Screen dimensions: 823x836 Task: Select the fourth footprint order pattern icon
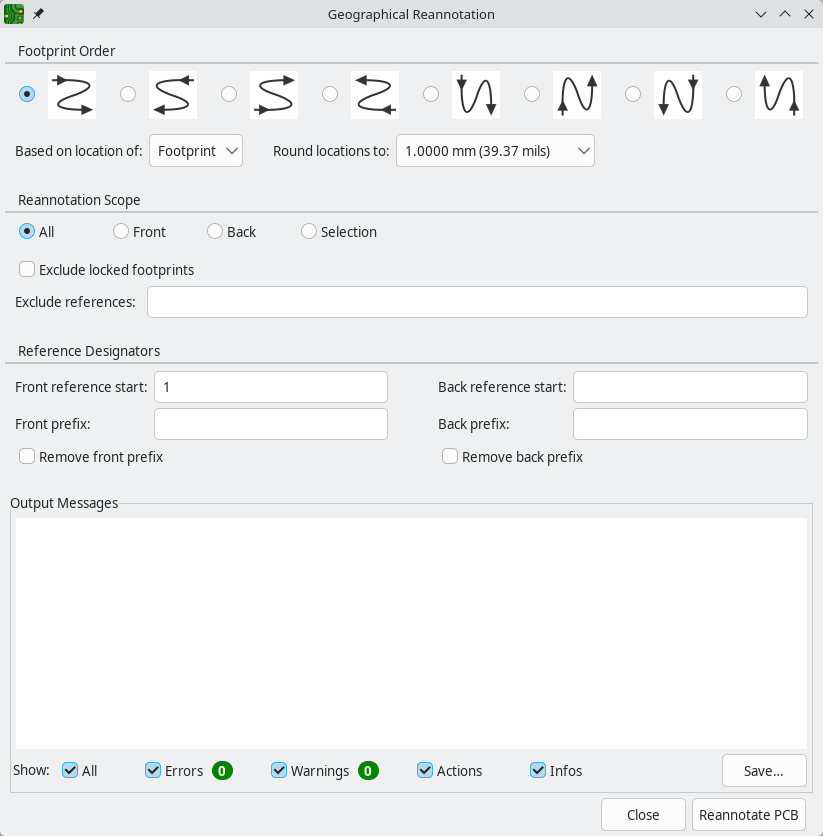[x=374, y=94]
